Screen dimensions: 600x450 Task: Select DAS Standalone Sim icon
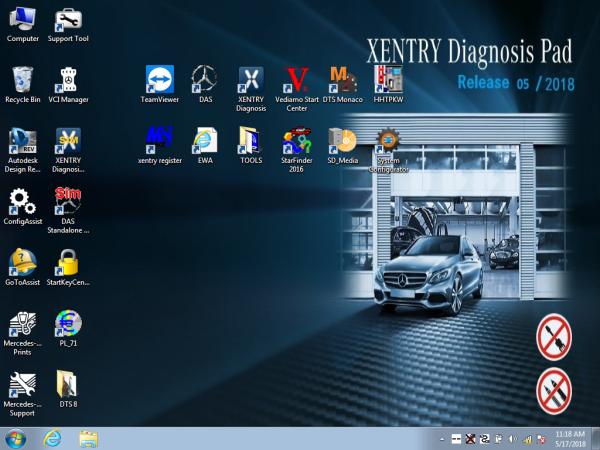(68, 210)
